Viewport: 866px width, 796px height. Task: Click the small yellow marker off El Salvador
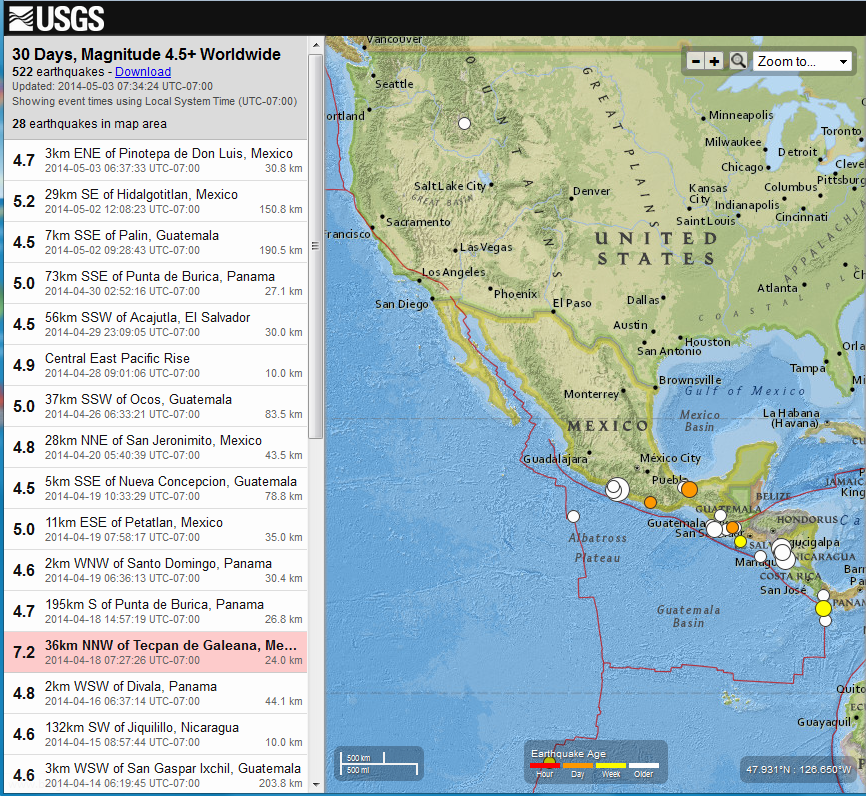pos(741,541)
